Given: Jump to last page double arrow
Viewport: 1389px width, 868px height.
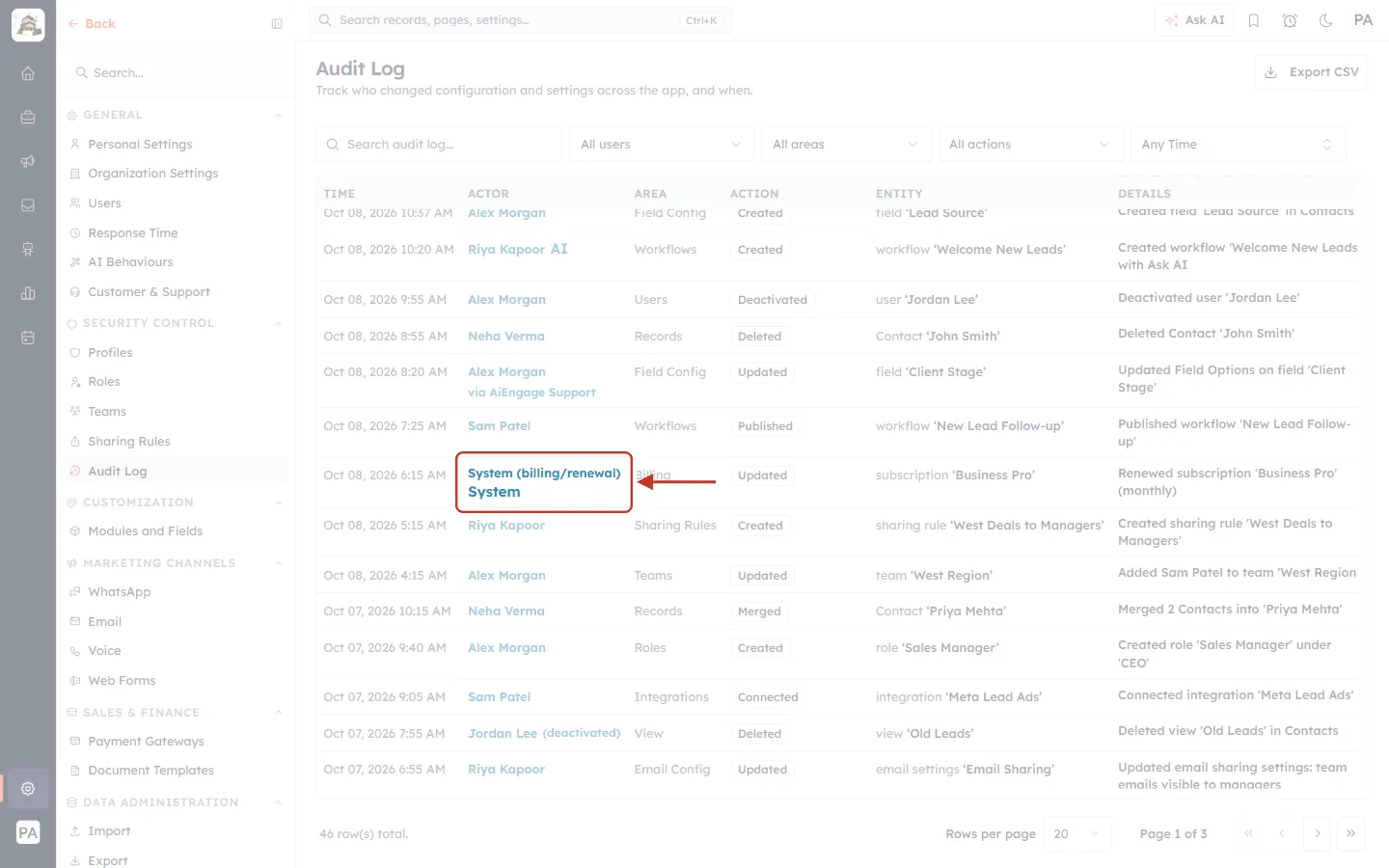Looking at the screenshot, I should 1351,833.
